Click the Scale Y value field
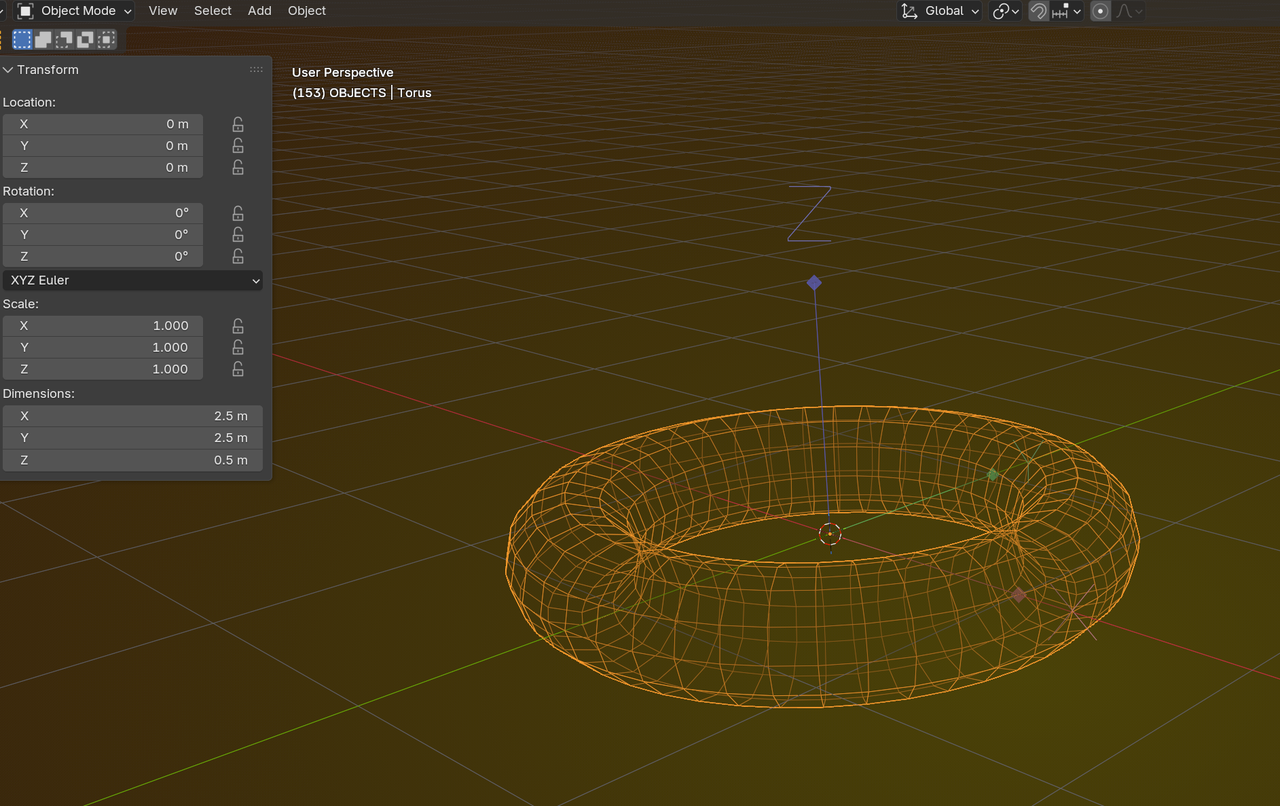This screenshot has width=1280, height=806. pos(103,348)
